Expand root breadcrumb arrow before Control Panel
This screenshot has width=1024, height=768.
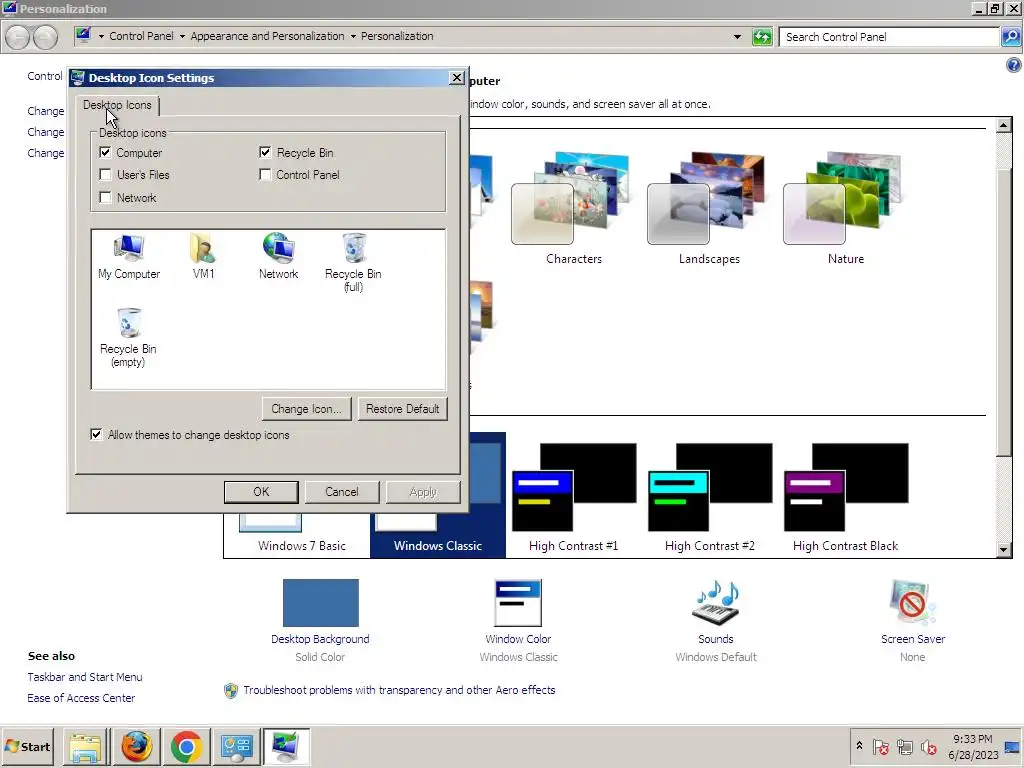(101, 37)
